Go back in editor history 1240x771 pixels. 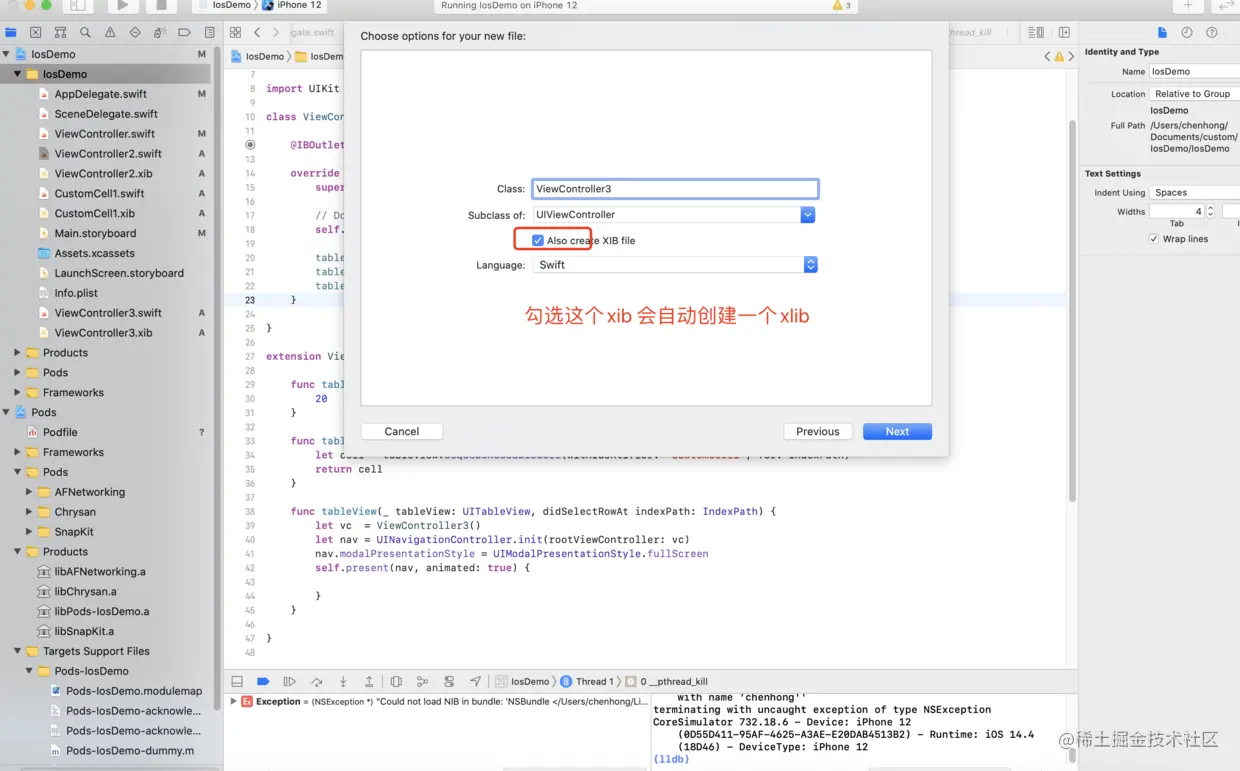pyautogui.click(x=257, y=32)
